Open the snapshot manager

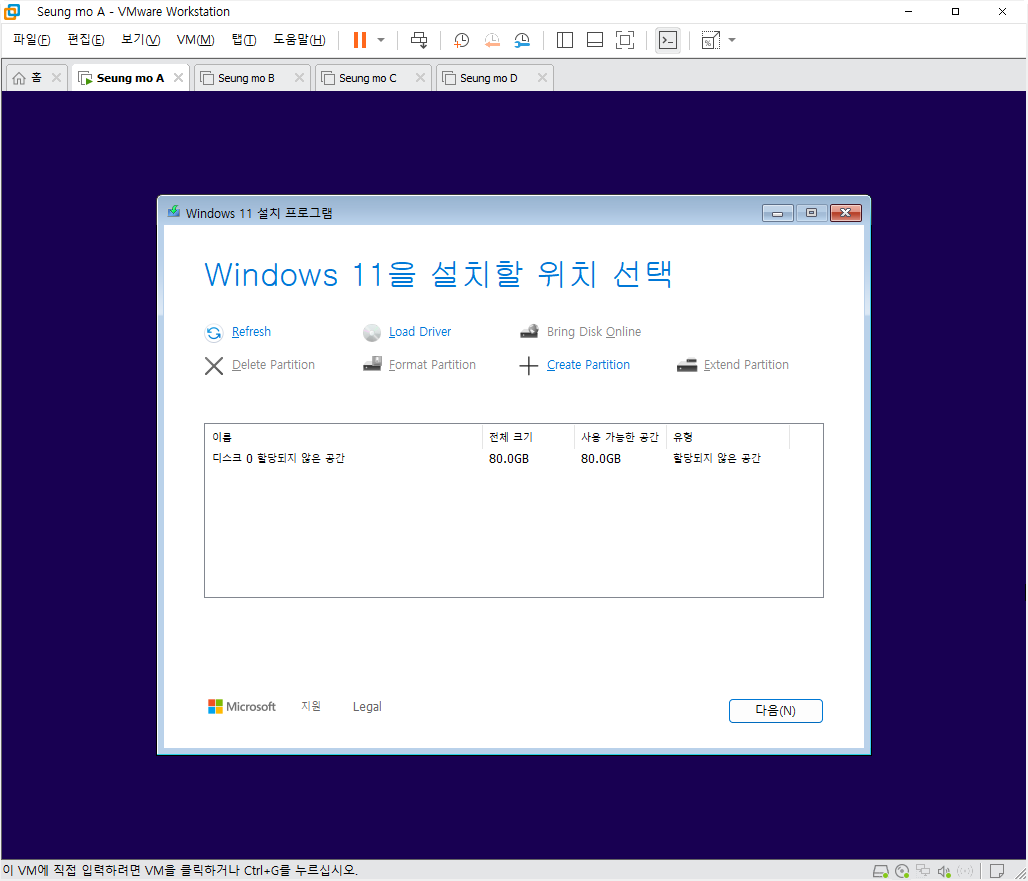(x=522, y=41)
